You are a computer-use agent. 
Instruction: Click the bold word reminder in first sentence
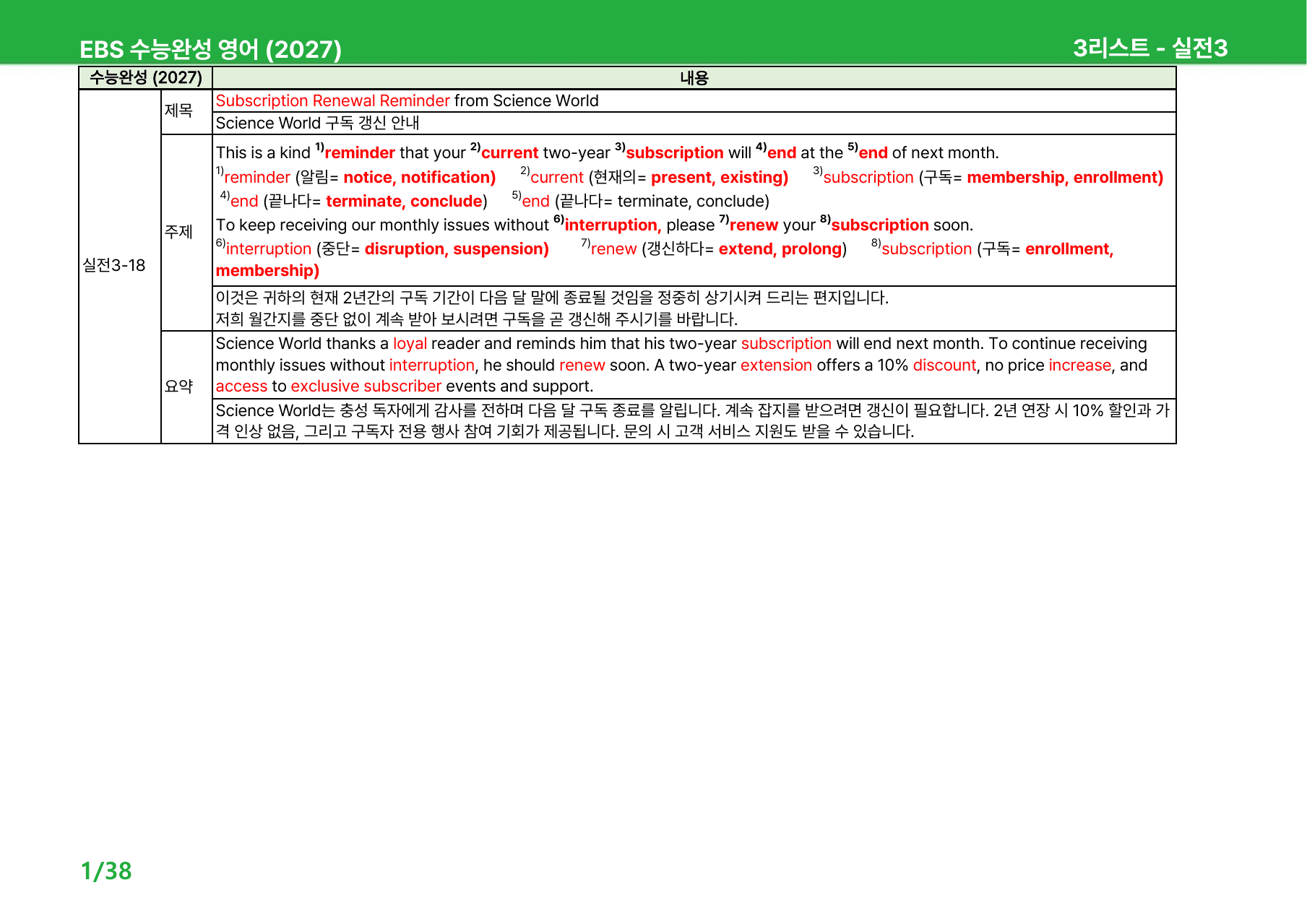tap(359, 152)
